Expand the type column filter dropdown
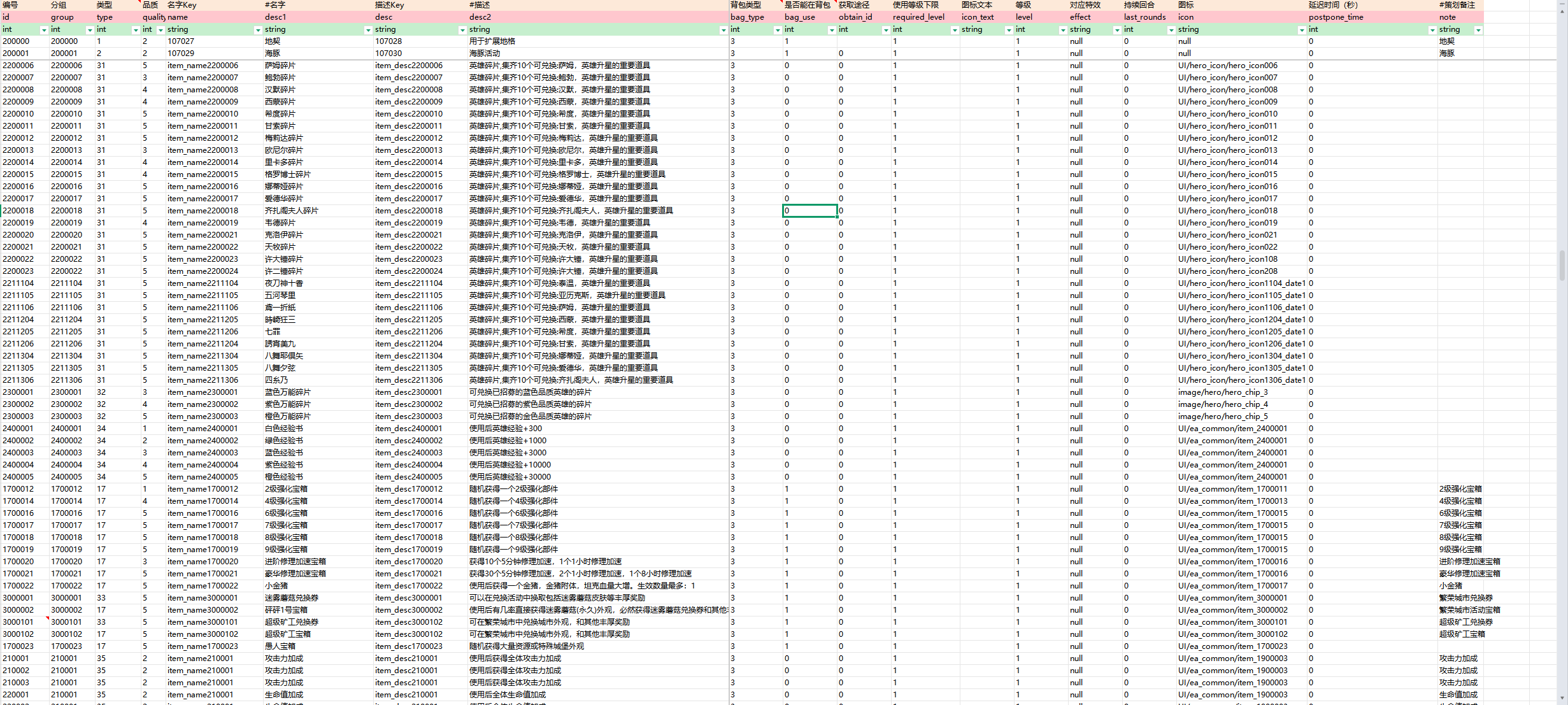The height and width of the screenshot is (705, 1568). tap(135, 30)
